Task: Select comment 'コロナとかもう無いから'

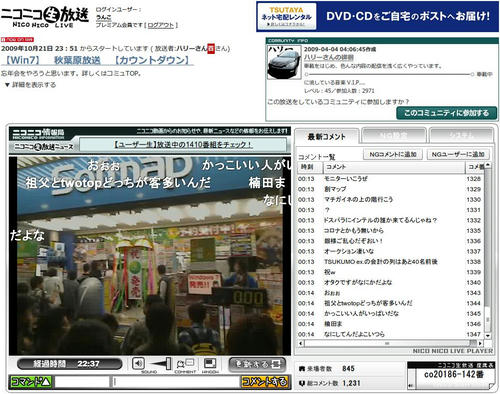Action: 391,230
